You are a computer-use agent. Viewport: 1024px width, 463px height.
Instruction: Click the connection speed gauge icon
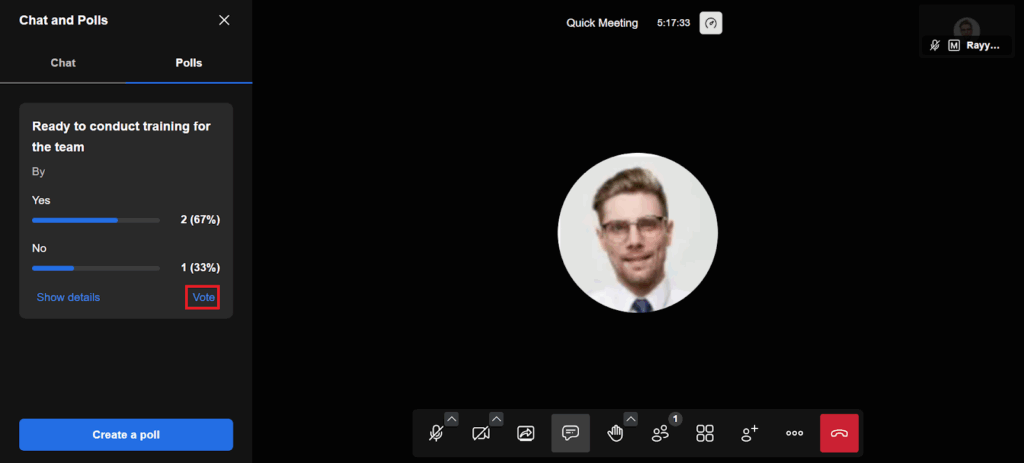(x=710, y=23)
